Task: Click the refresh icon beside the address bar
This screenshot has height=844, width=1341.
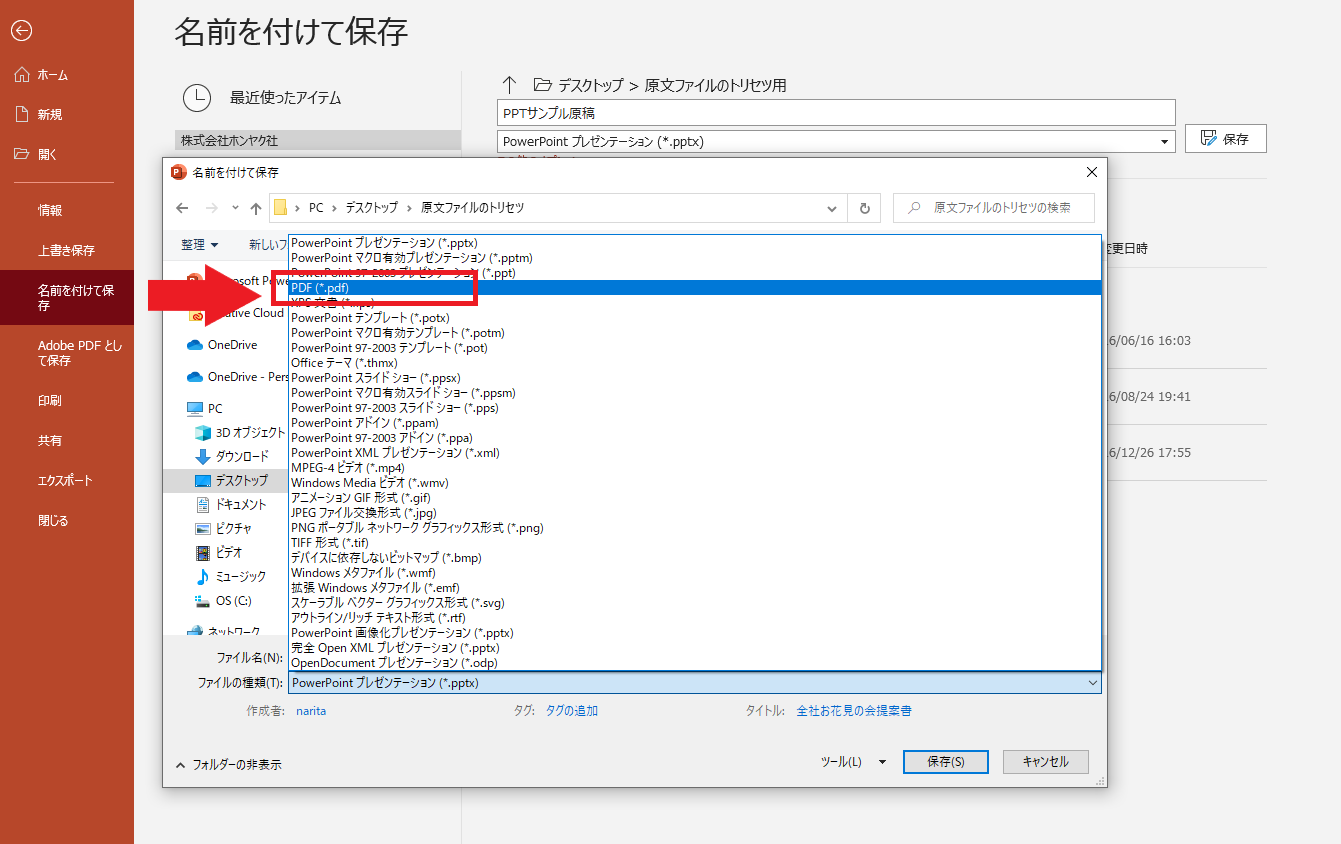Action: [x=864, y=208]
